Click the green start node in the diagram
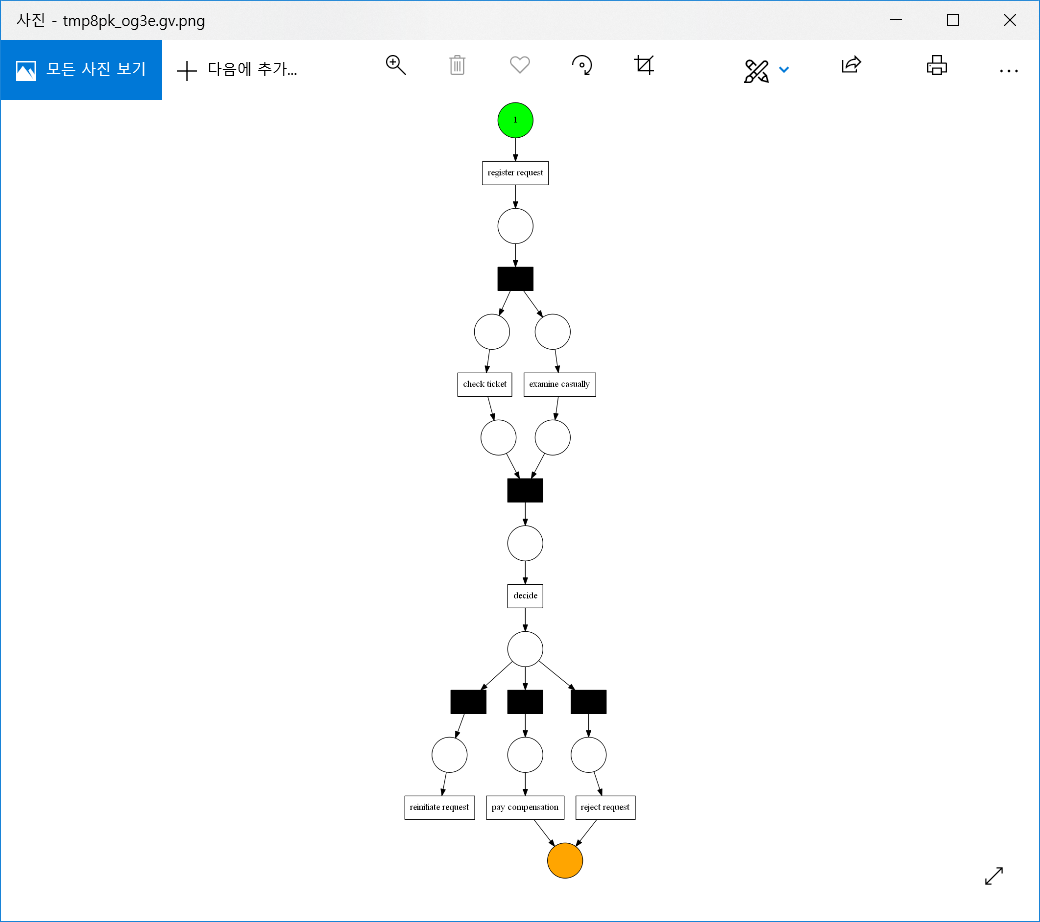 514,120
